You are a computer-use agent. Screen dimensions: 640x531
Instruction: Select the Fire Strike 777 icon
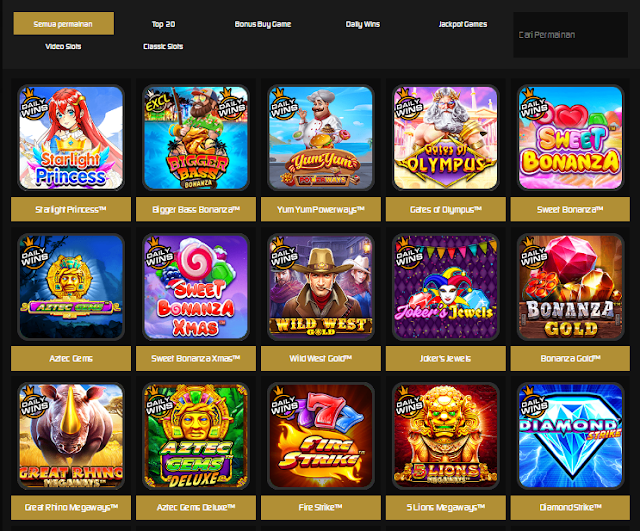321,436
